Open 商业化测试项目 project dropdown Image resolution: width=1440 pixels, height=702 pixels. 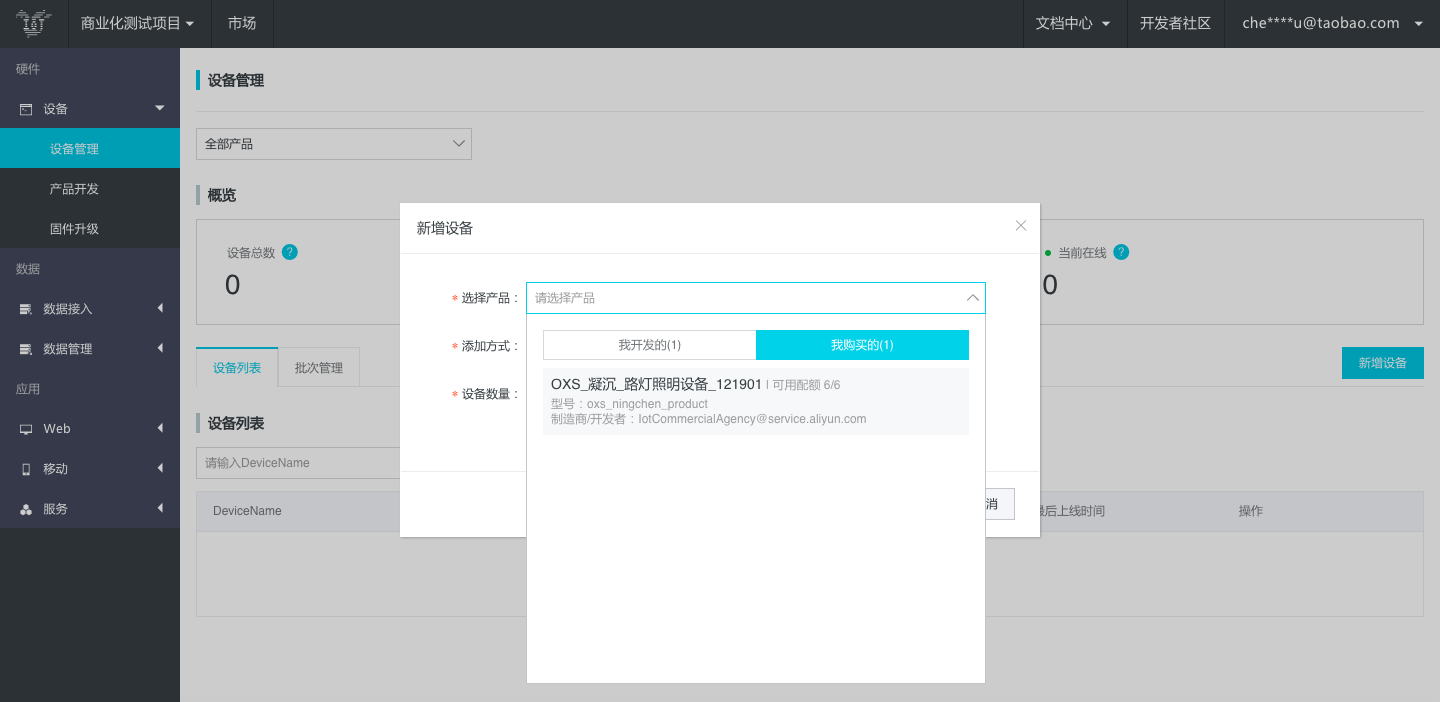coord(138,23)
